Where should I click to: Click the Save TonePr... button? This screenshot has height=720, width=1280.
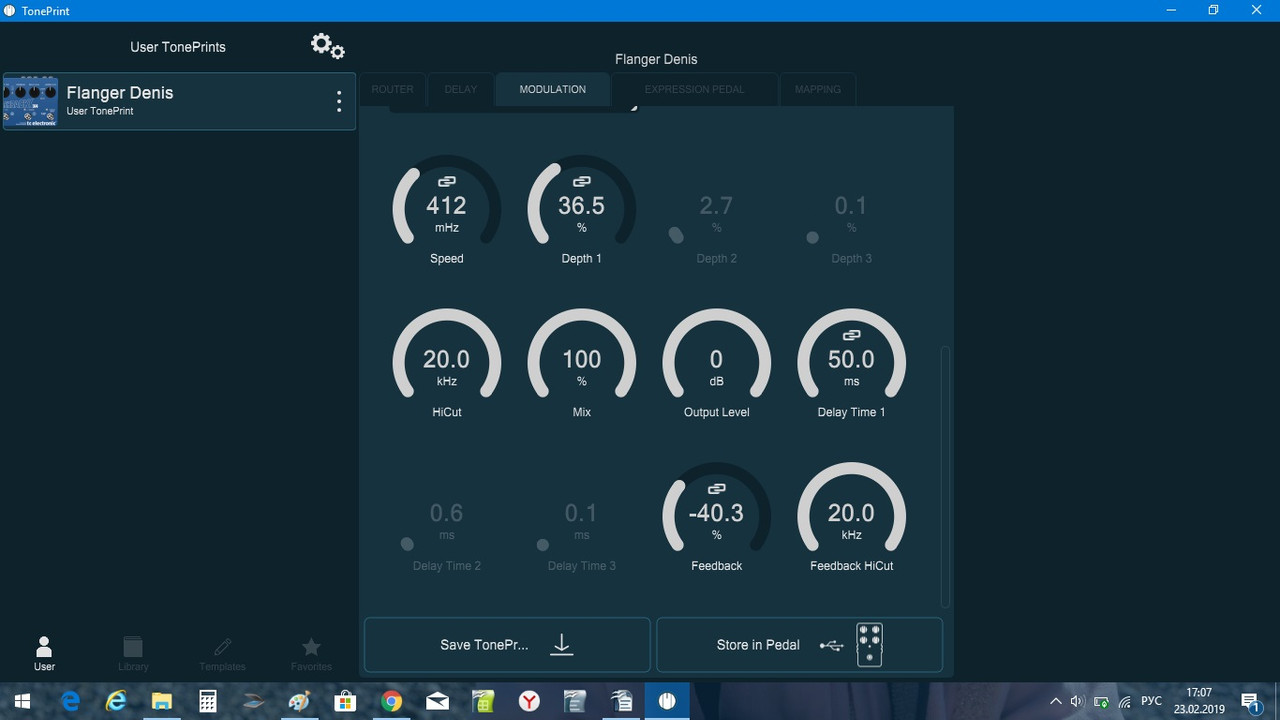coord(507,645)
